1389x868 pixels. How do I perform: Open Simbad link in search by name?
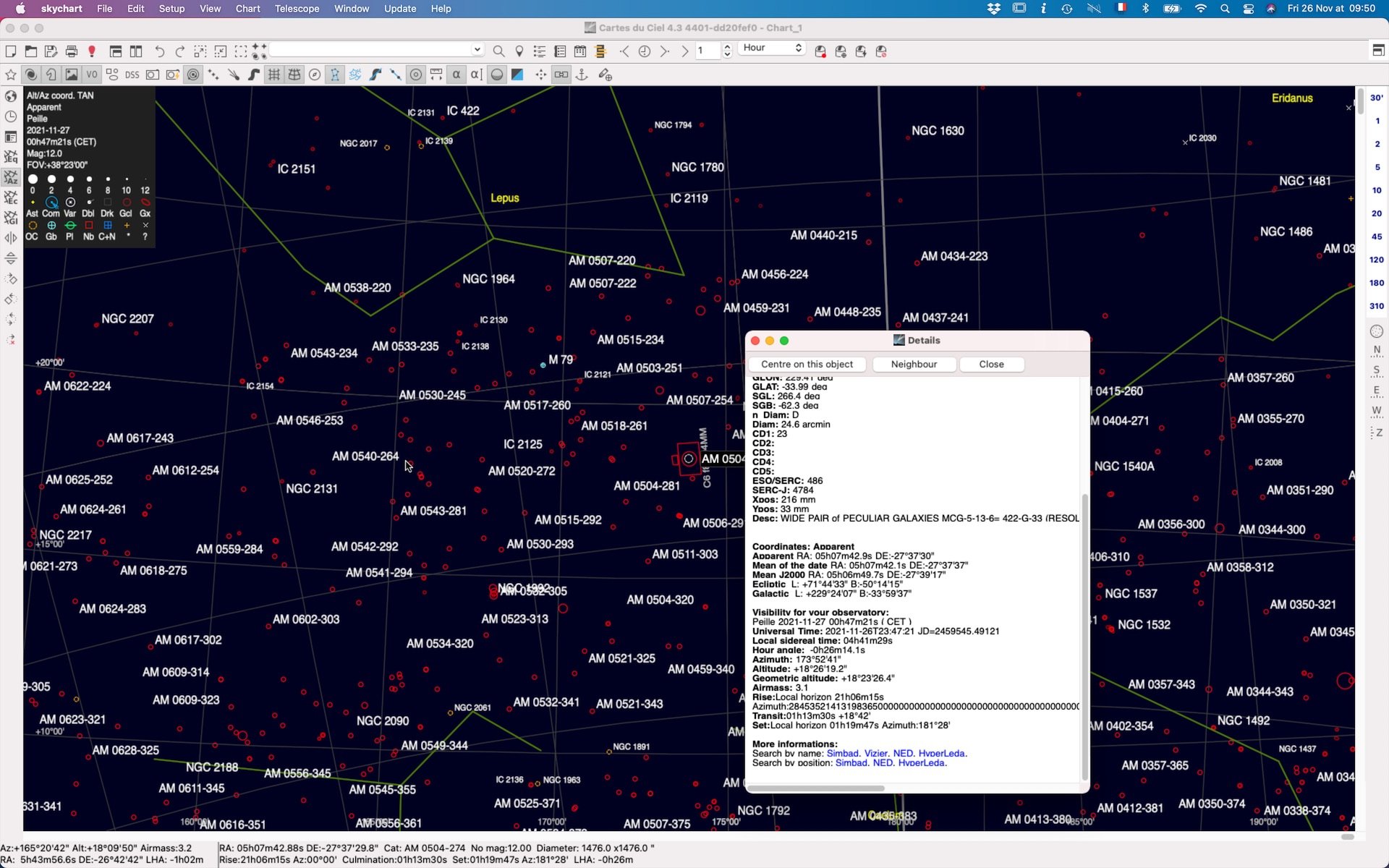[842, 753]
